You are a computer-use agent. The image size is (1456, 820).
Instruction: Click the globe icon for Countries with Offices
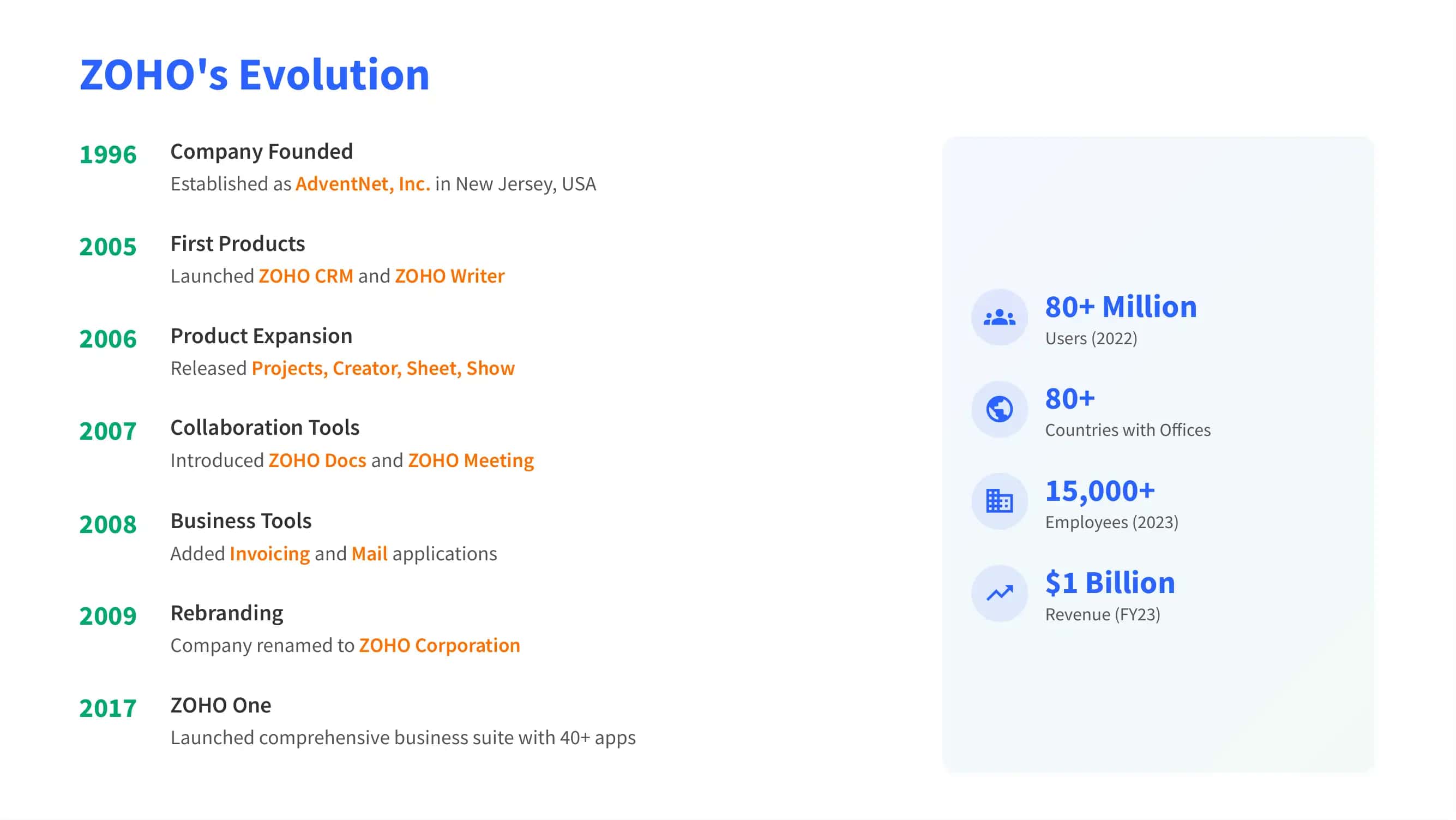point(1000,409)
